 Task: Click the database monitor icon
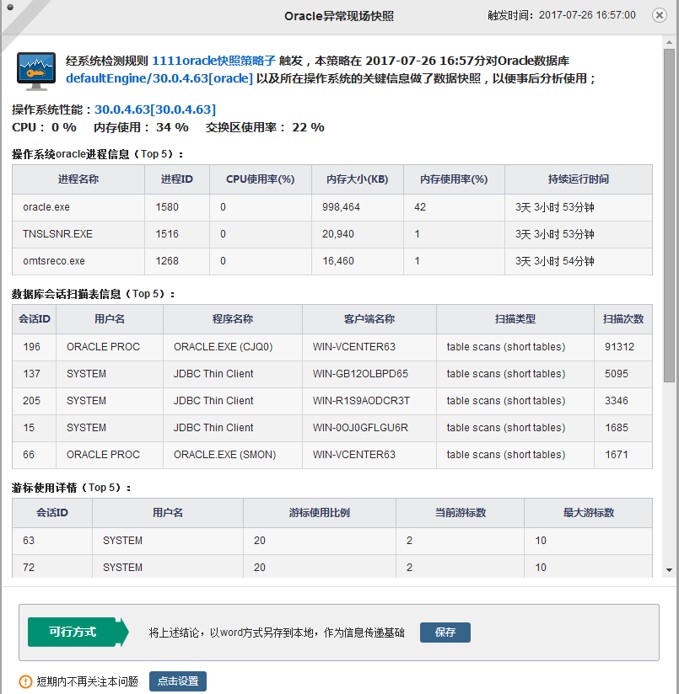36,70
